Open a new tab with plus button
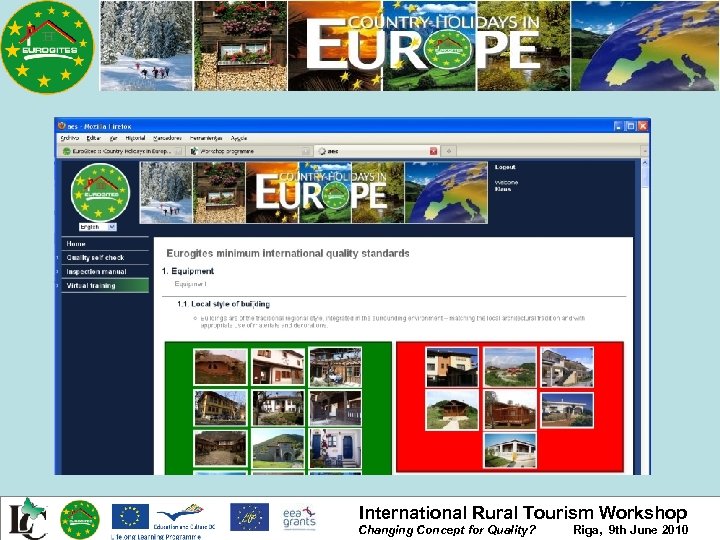This screenshot has width=720, height=540. (449, 151)
